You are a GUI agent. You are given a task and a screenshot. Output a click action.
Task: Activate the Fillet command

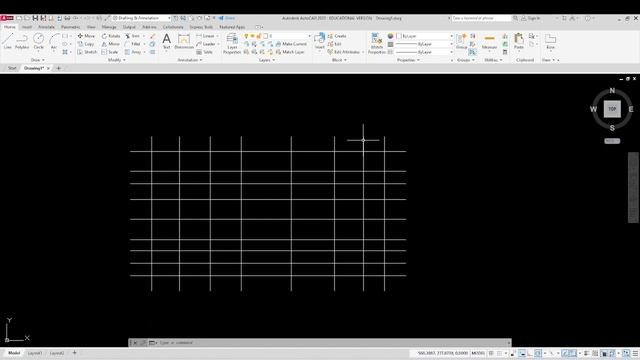pyautogui.click(x=133, y=44)
